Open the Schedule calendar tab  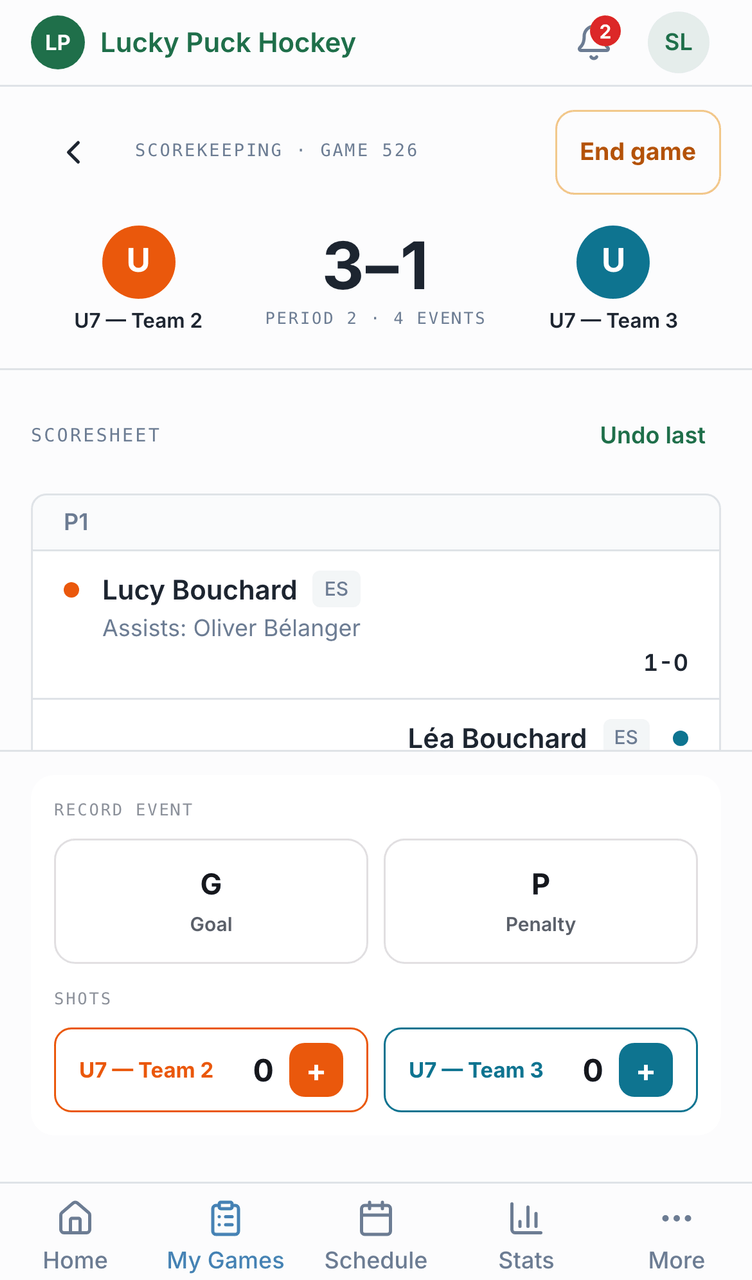point(376,1235)
